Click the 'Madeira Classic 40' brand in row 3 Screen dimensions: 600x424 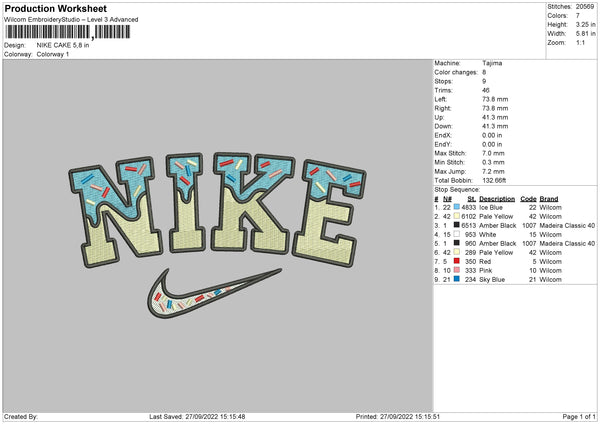click(x=567, y=225)
